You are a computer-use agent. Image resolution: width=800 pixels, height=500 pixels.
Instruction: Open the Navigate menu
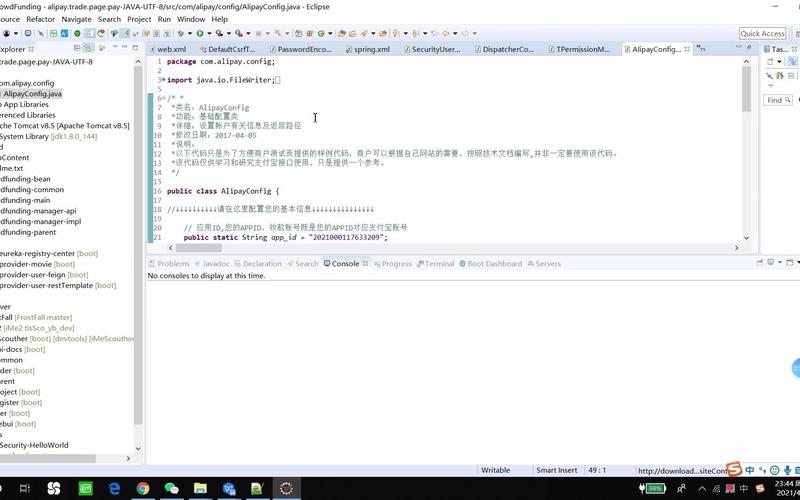tap(77, 19)
